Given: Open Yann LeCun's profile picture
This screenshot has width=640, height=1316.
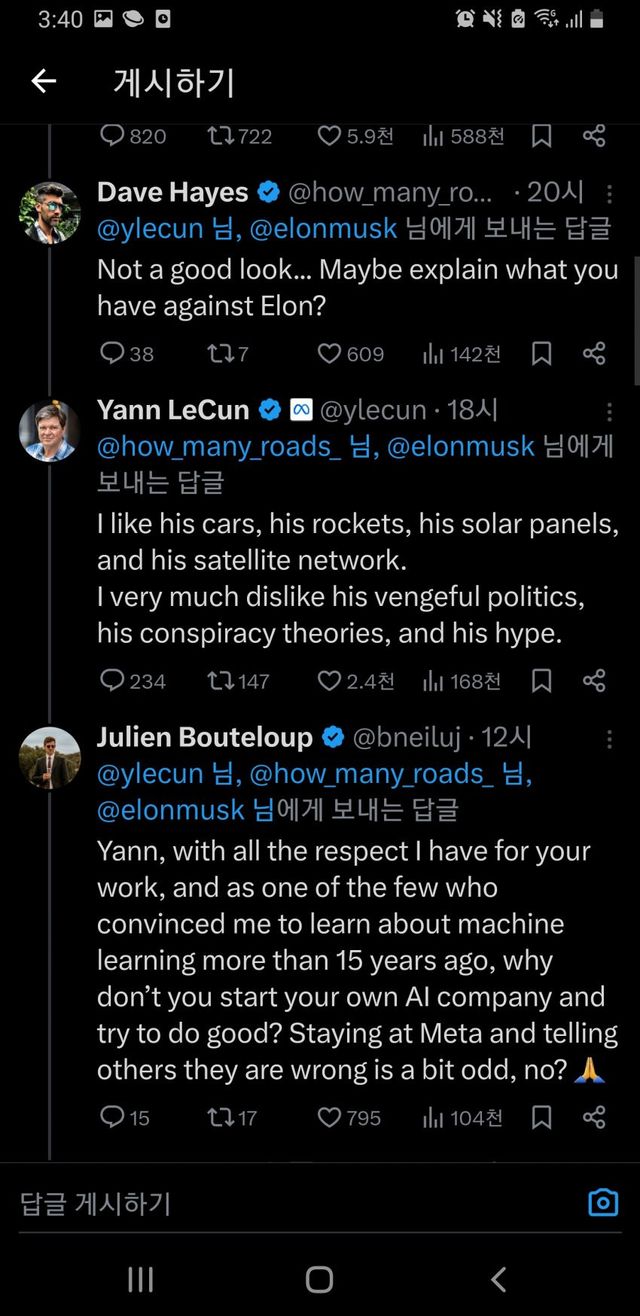Looking at the screenshot, I should (50, 430).
